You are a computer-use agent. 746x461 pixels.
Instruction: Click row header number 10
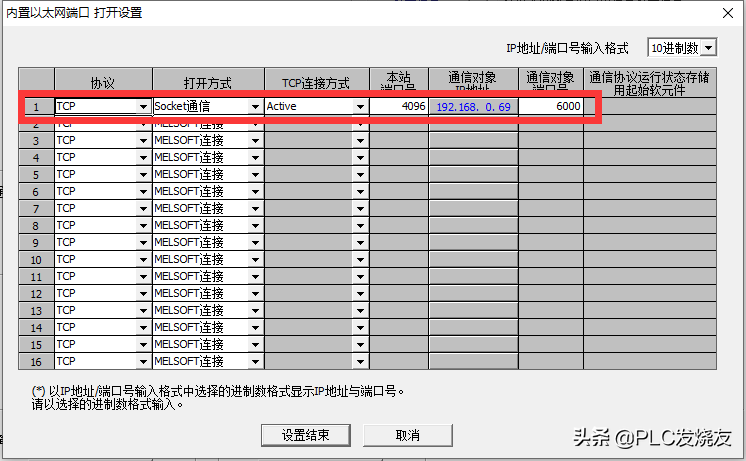tap(36, 259)
